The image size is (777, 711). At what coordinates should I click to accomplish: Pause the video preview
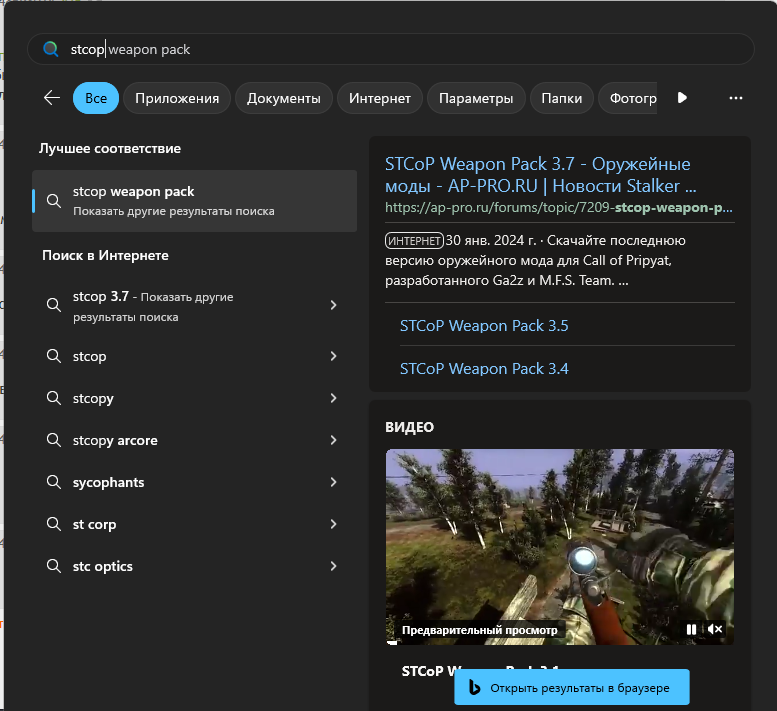click(x=691, y=629)
